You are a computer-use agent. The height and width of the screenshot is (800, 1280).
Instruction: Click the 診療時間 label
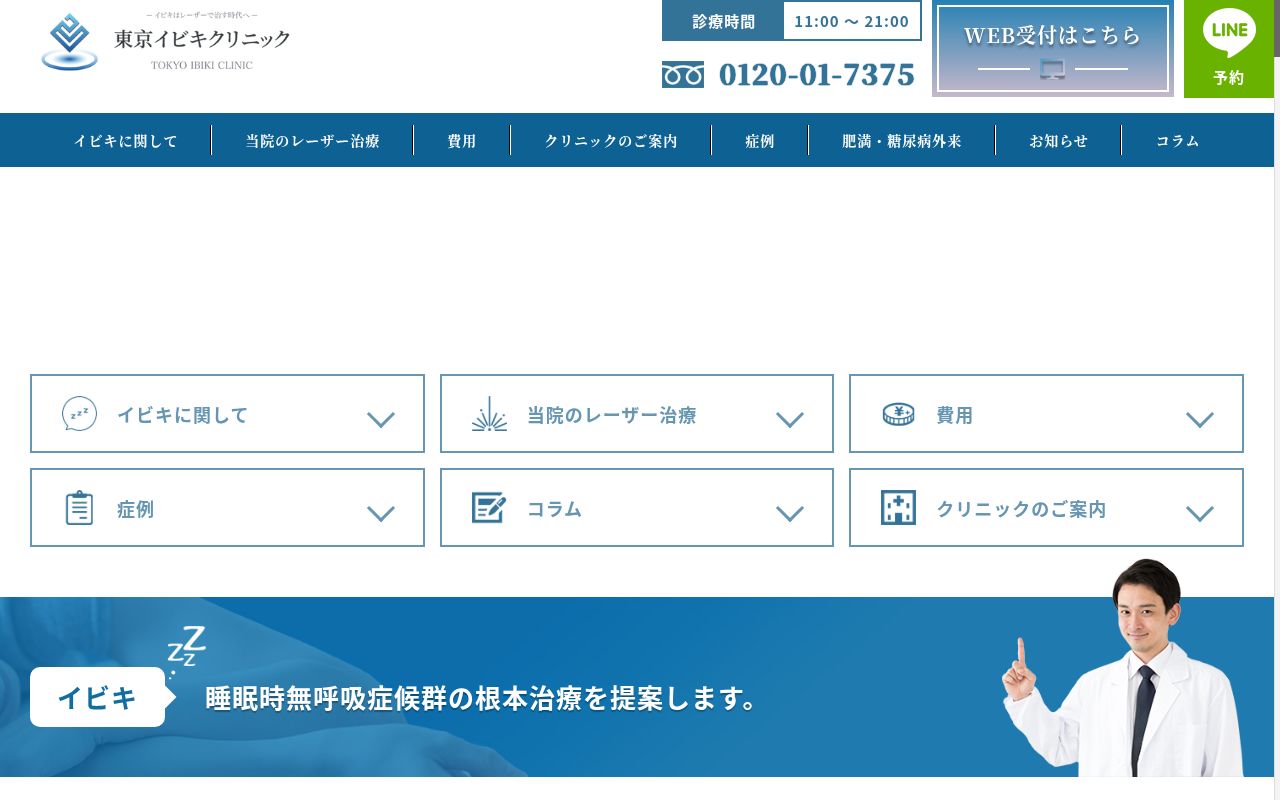pyautogui.click(x=723, y=21)
